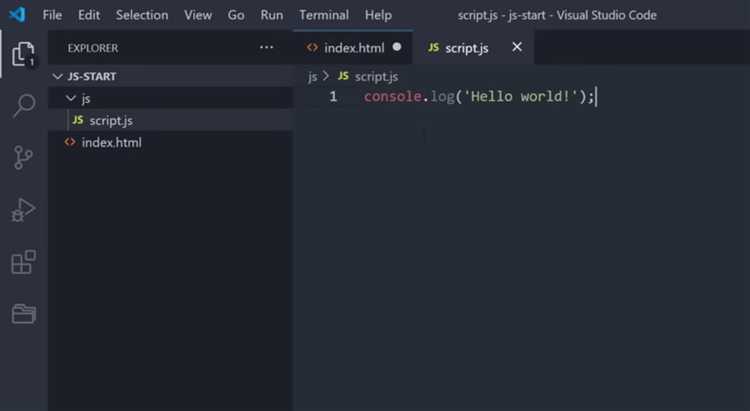
Task: Click line number 1 in gutter
Action: (x=333, y=97)
